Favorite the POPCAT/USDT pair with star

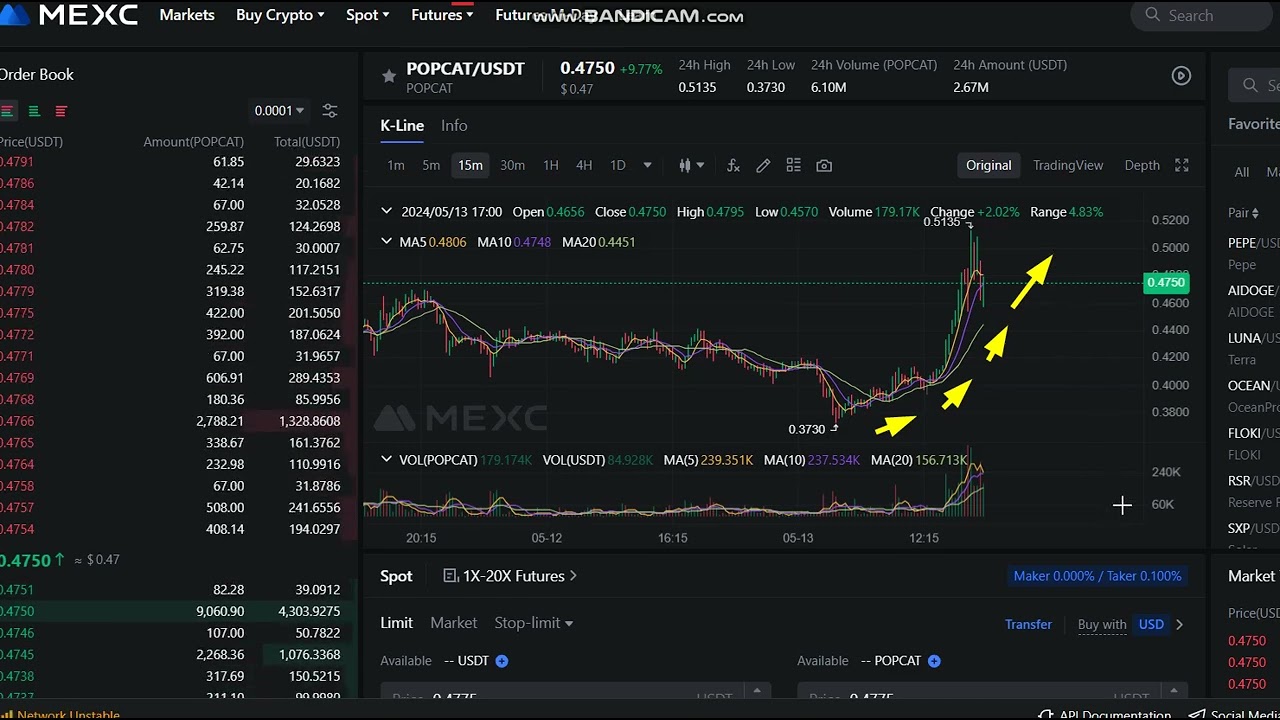(388, 76)
